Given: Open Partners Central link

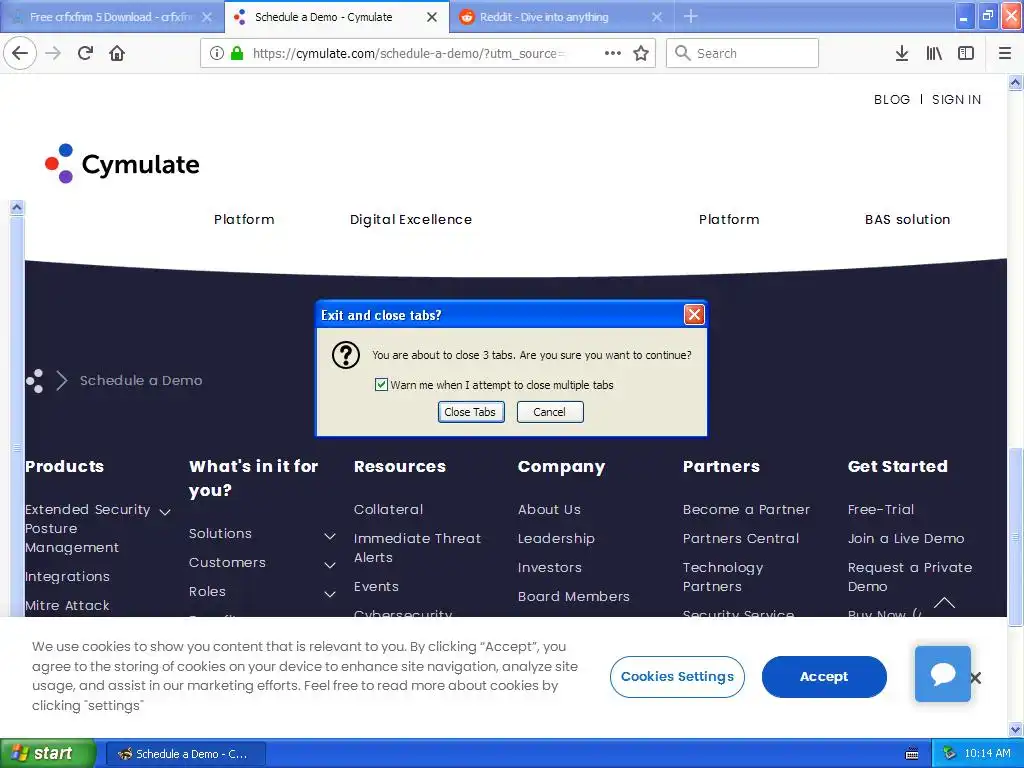Looking at the screenshot, I should point(741,538).
